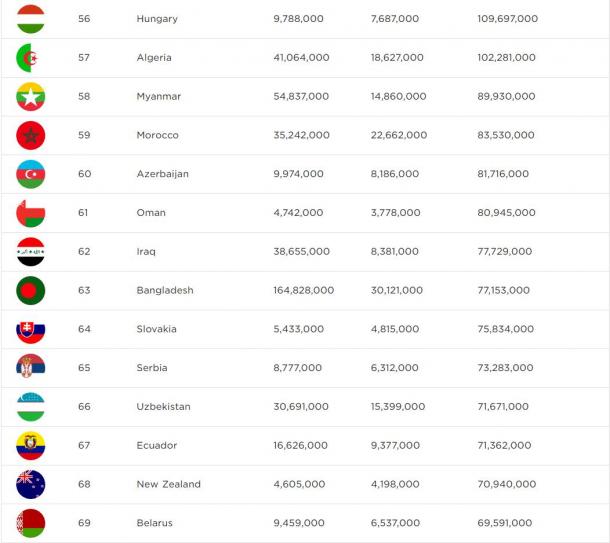Click the Slovakia flag icon

pos(31,329)
